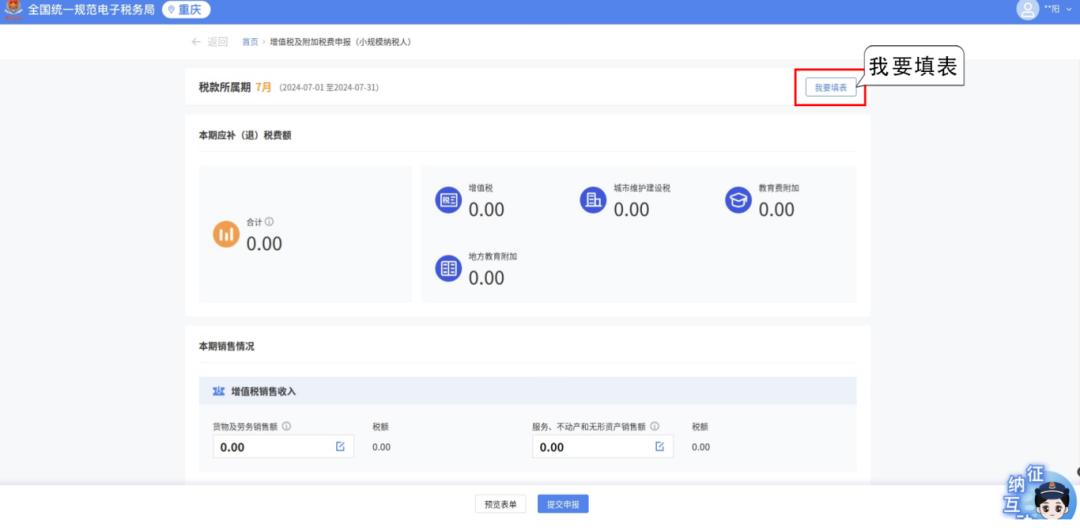This screenshot has height=531, width=1080.
Task: Click the 城市维护建设税 building icon
Action: 593,200
